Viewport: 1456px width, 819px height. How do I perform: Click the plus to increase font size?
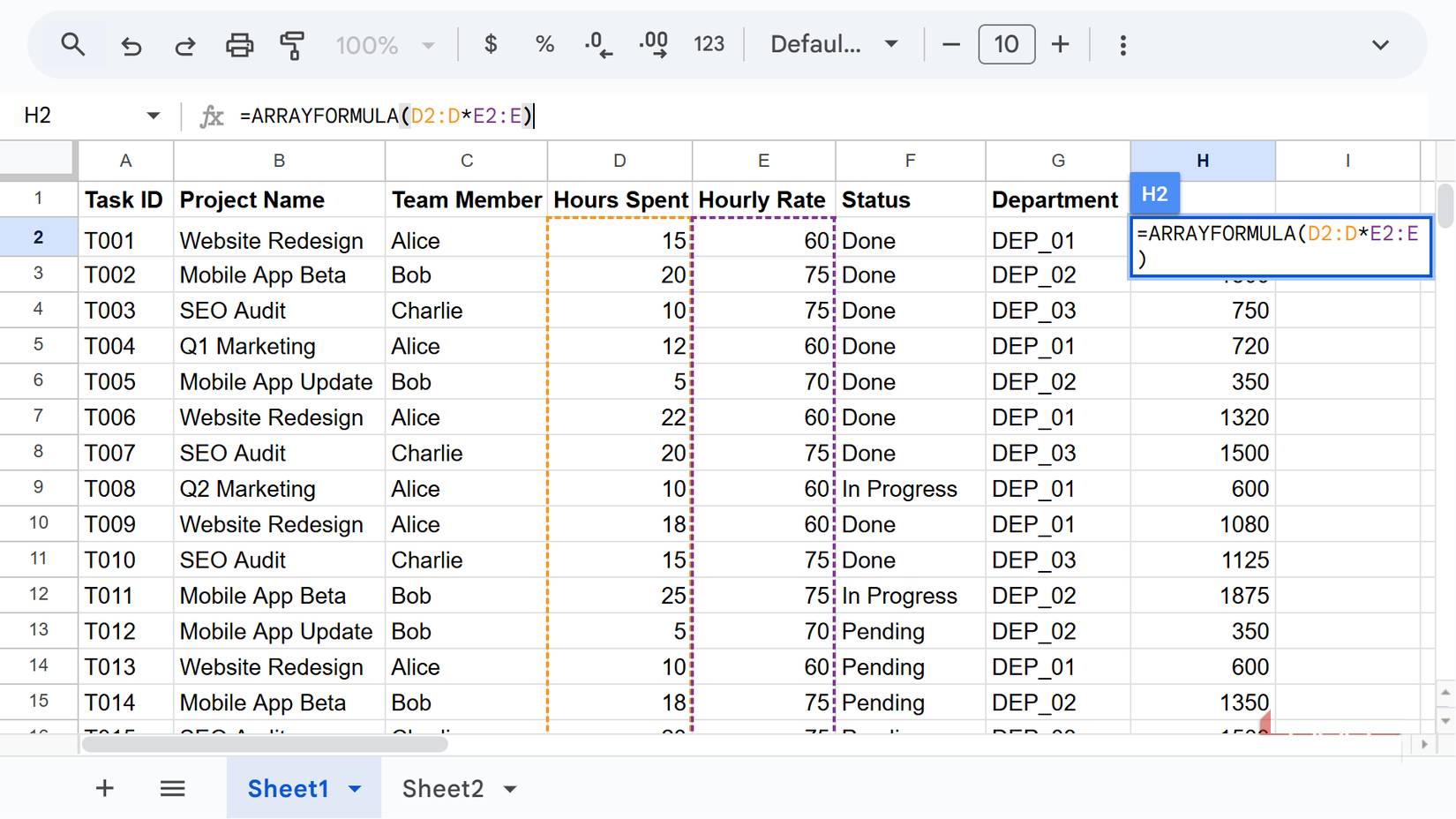1060,44
